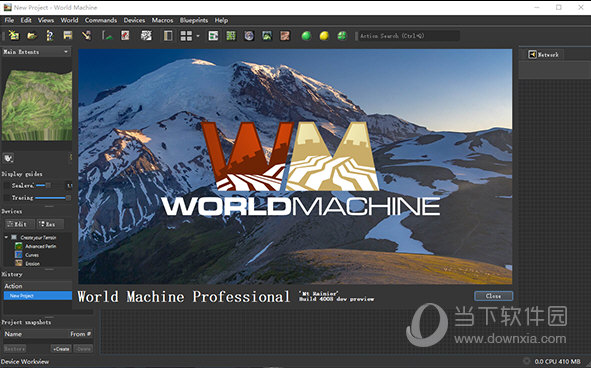Close the World Machine splash screen
The image size is (591, 368).
(493, 296)
